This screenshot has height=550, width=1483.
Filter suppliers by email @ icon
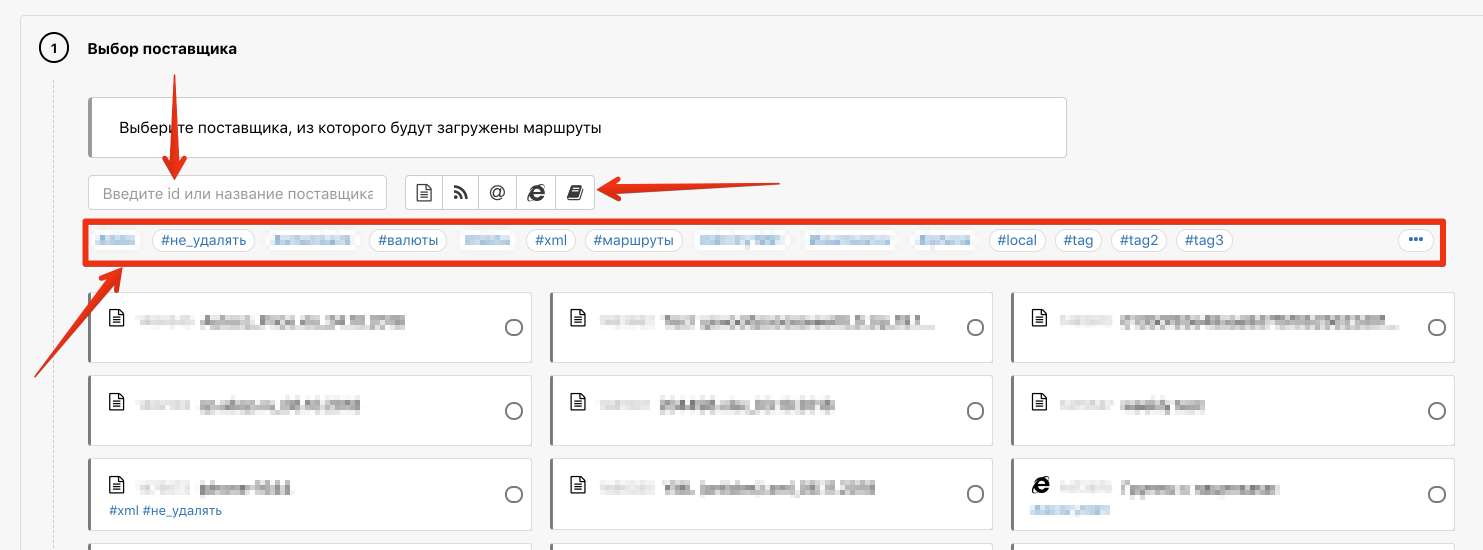(498, 193)
